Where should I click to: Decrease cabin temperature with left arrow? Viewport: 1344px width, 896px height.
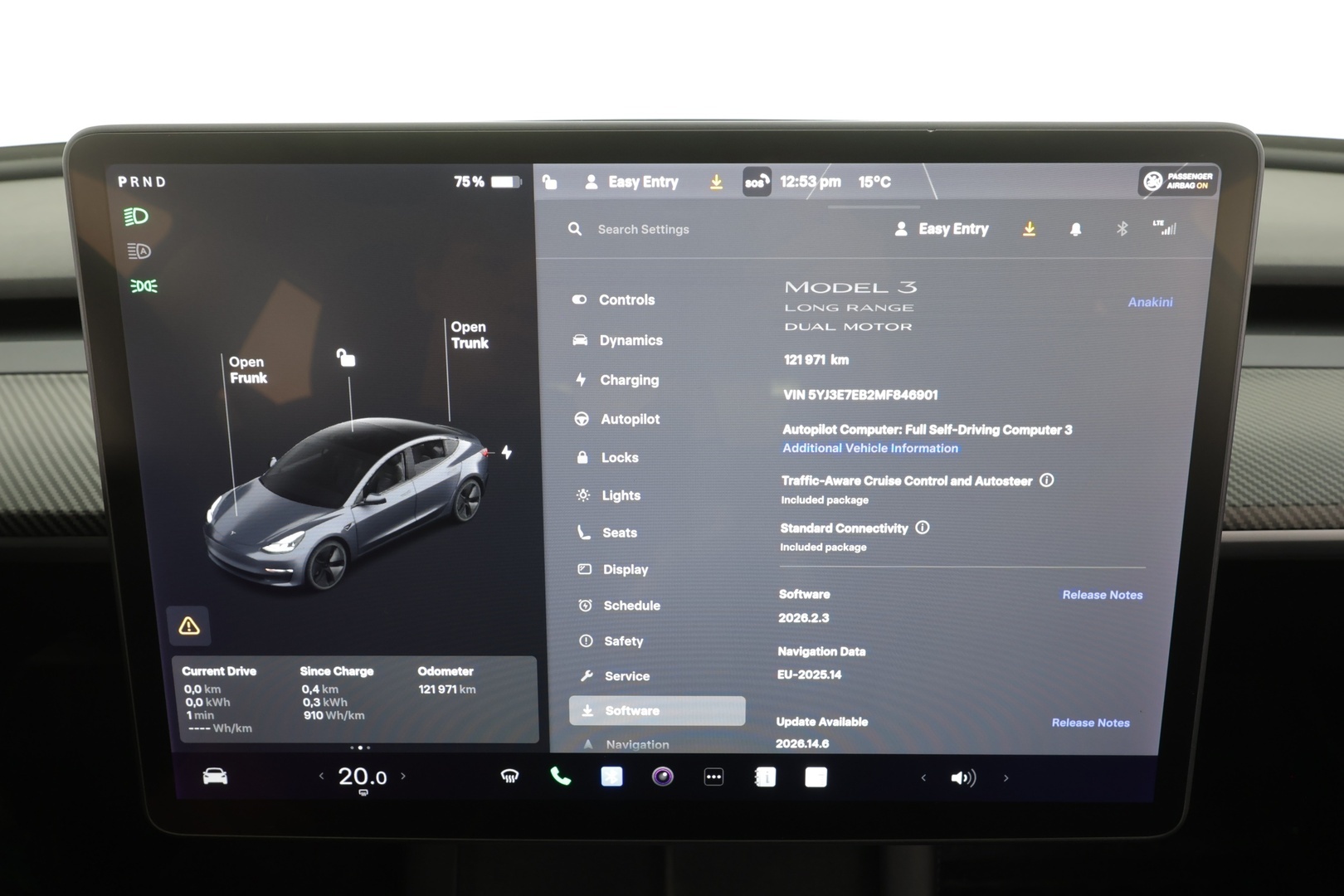click(x=322, y=777)
